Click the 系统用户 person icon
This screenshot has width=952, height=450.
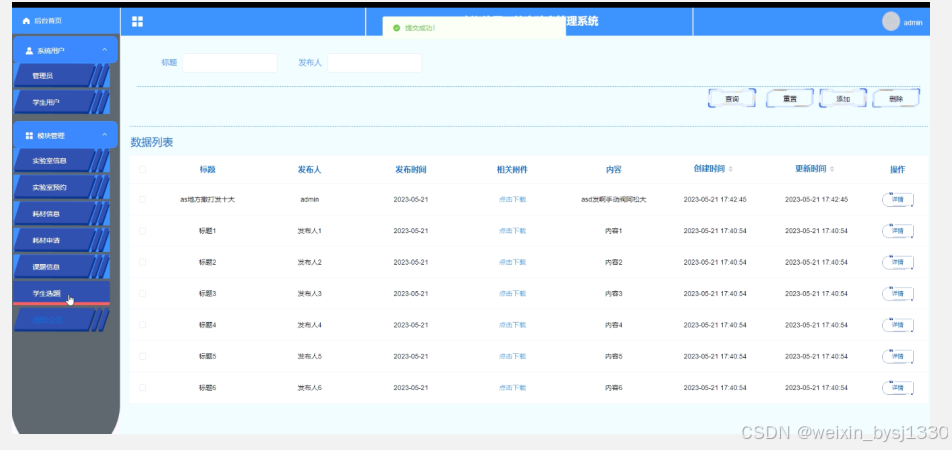[x=29, y=51]
